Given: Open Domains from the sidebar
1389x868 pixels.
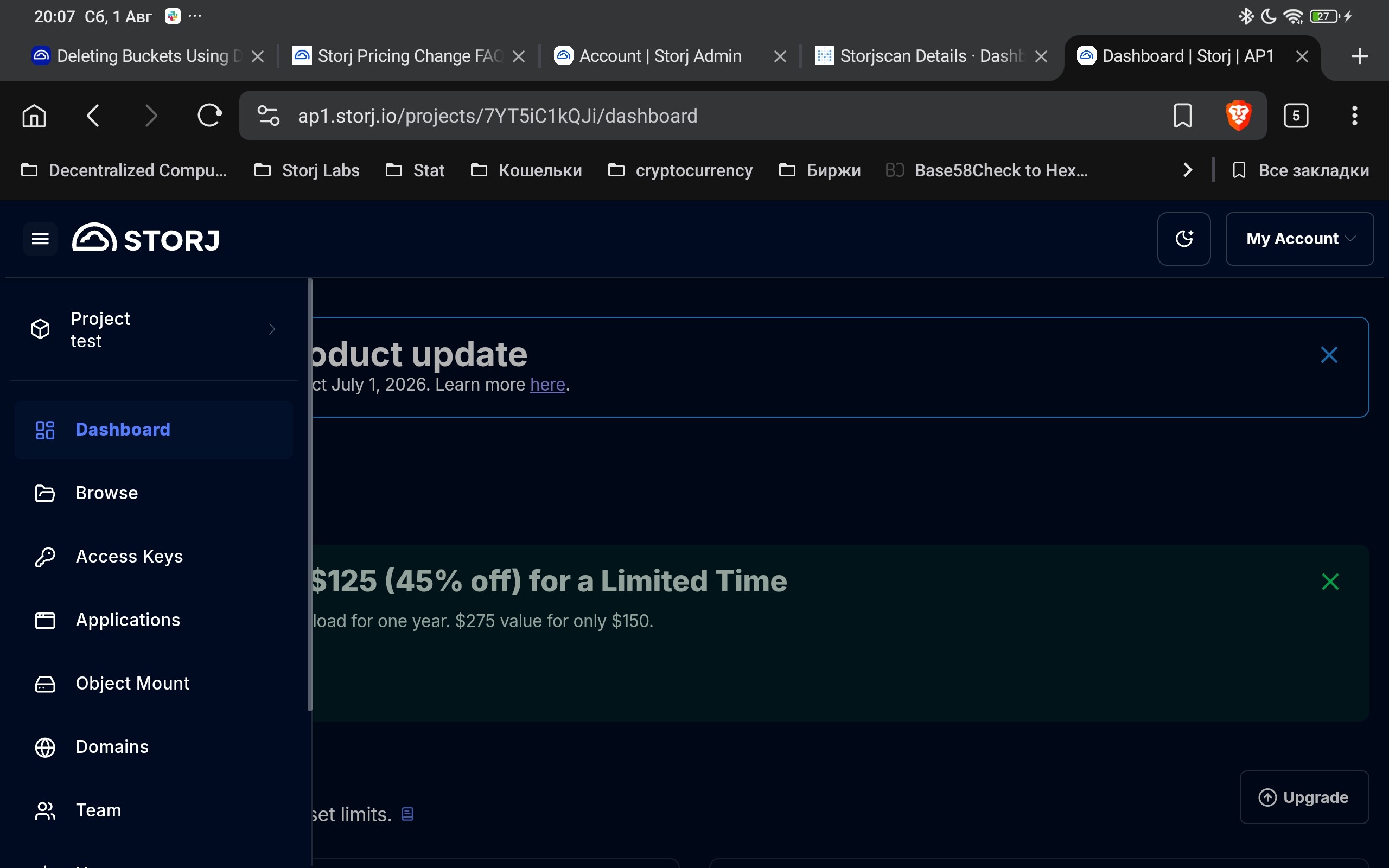Looking at the screenshot, I should pos(154,747).
